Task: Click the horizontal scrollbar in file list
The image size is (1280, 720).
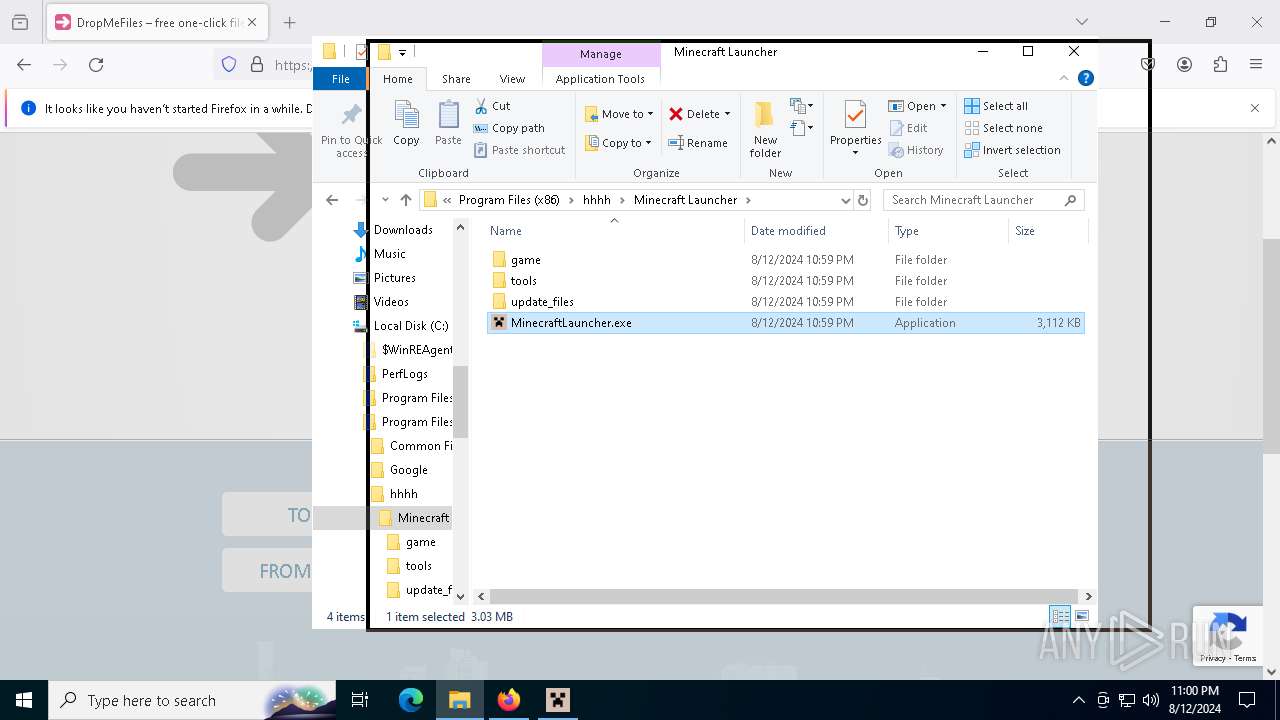Action: tap(783, 596)
